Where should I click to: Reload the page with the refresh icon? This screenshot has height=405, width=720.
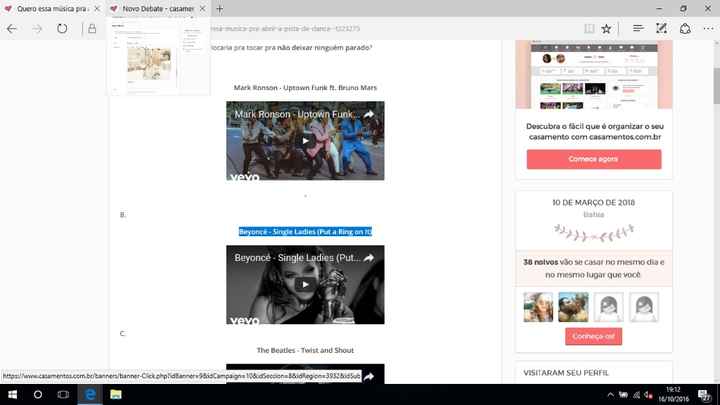[x=62, y=28]
